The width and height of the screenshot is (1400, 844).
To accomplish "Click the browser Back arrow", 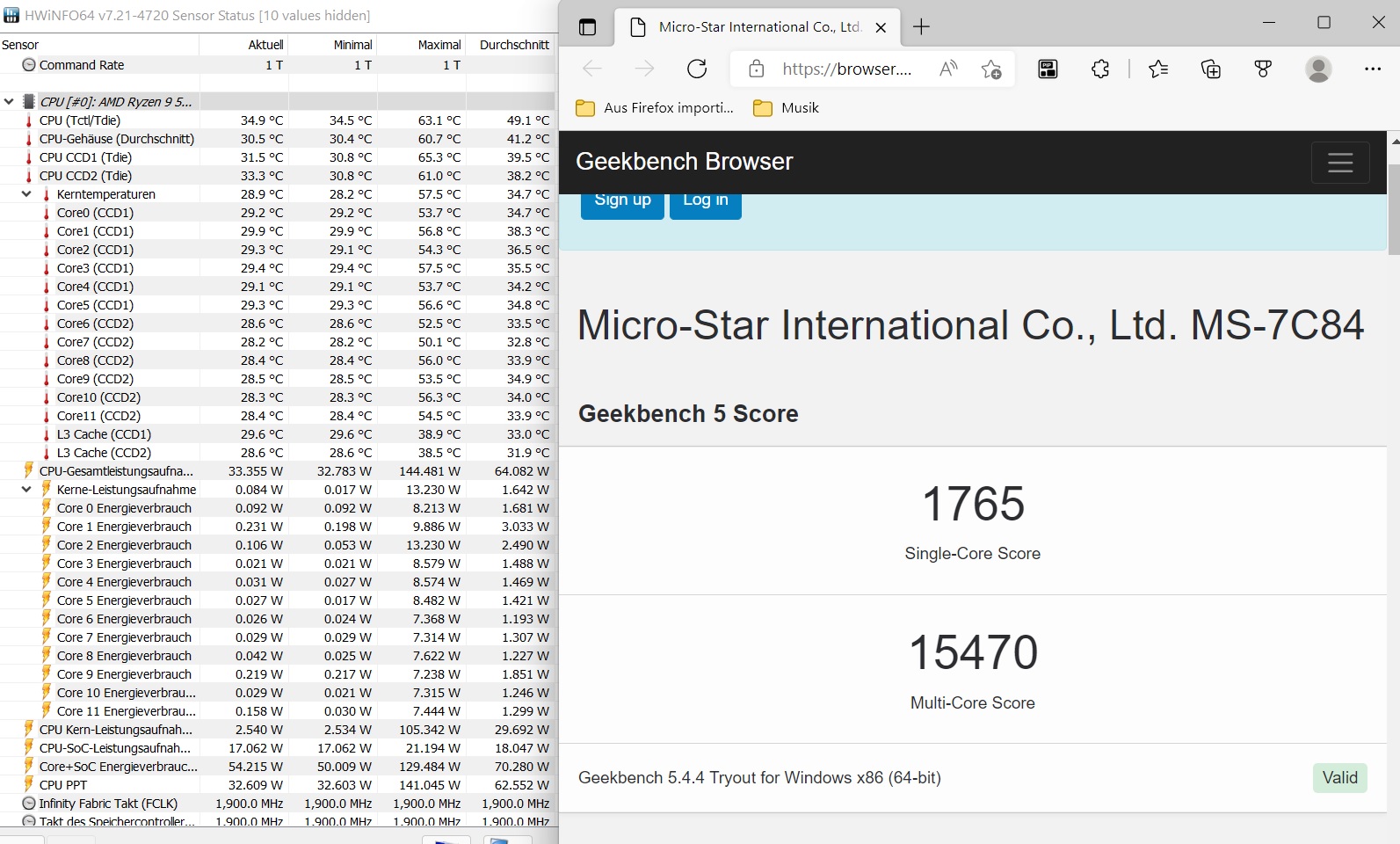I will pyautogui.click(x=592, y=69).
